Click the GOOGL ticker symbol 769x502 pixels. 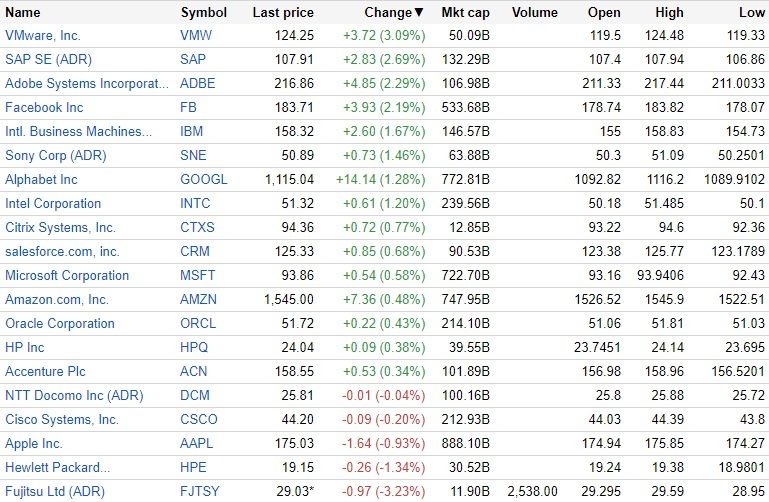[204, 180]
